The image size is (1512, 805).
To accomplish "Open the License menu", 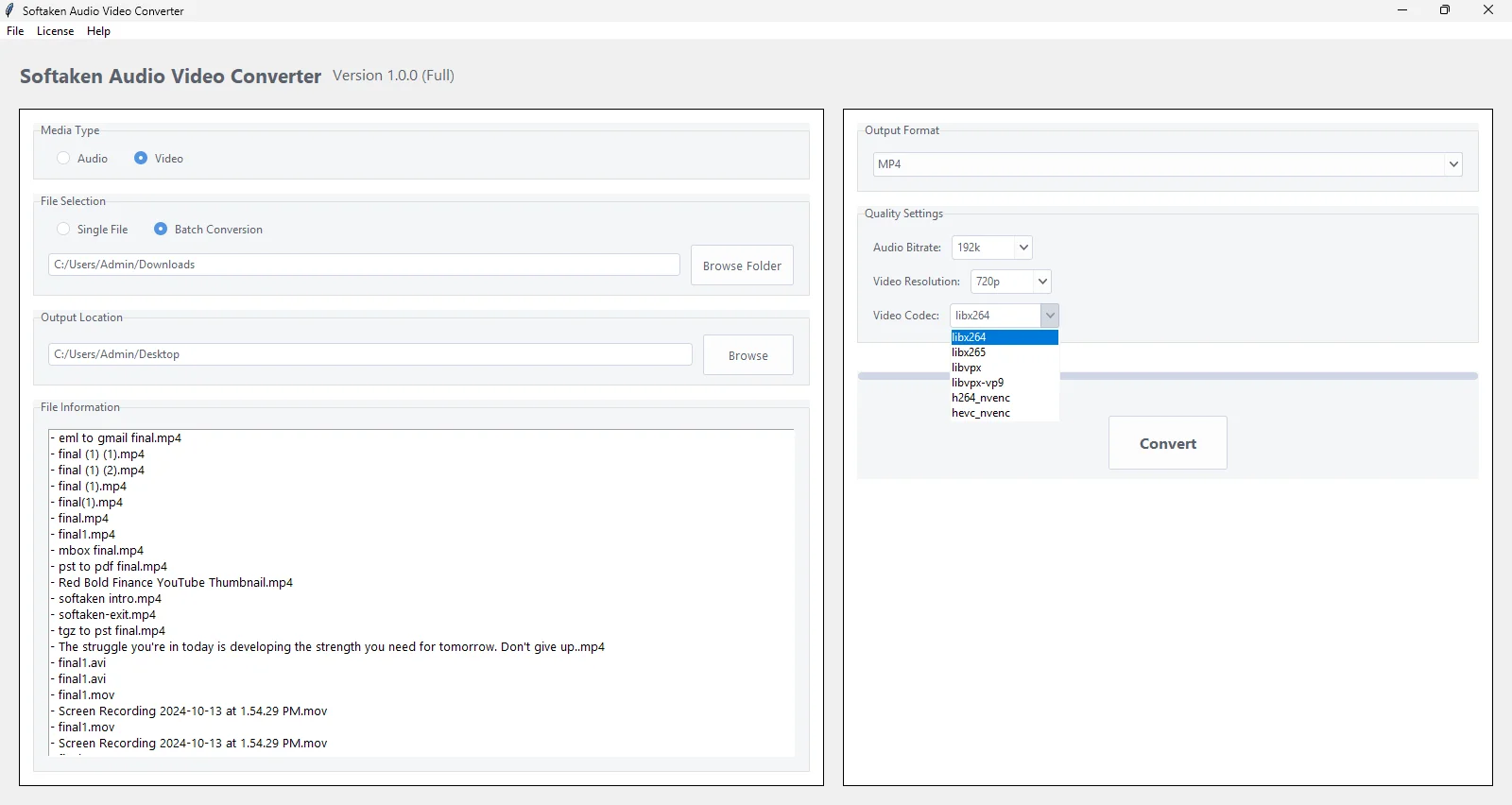I will click(x=55, y=31).
